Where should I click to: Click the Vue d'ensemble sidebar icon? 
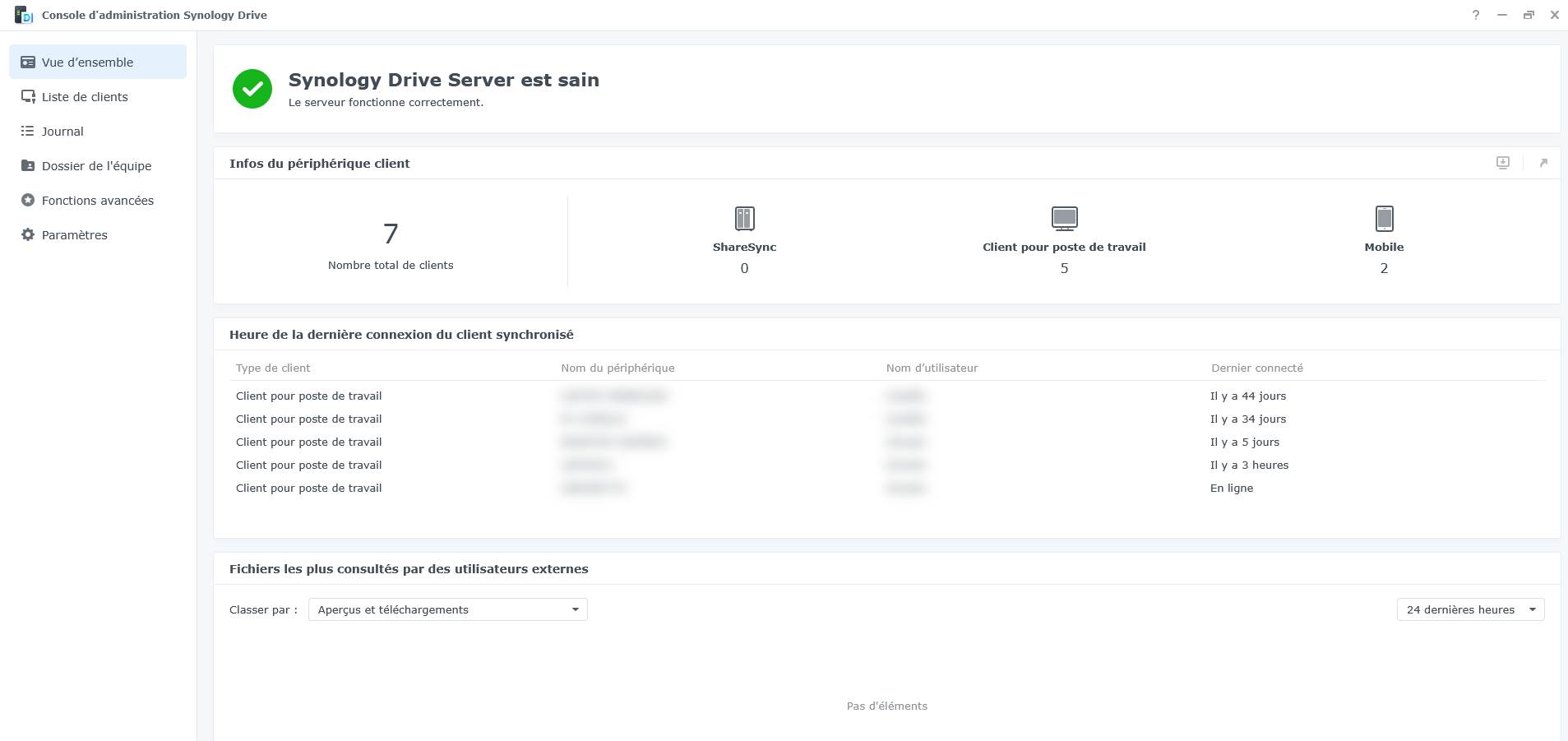pyautogui.click(x=28, y=63)
